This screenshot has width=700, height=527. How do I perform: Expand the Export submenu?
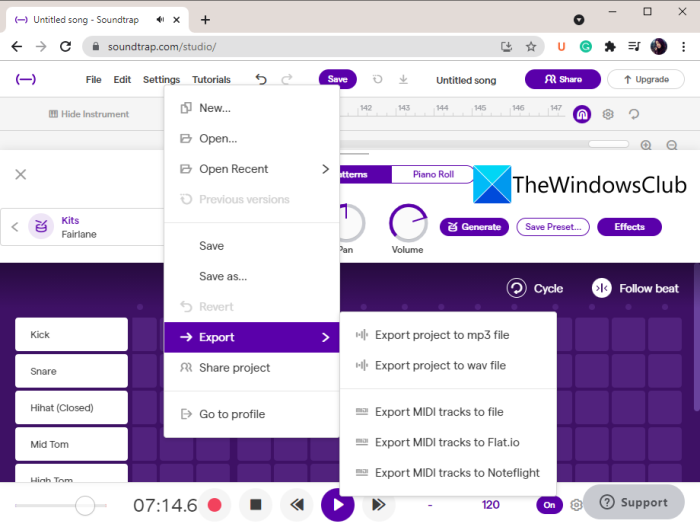point(252,337)
